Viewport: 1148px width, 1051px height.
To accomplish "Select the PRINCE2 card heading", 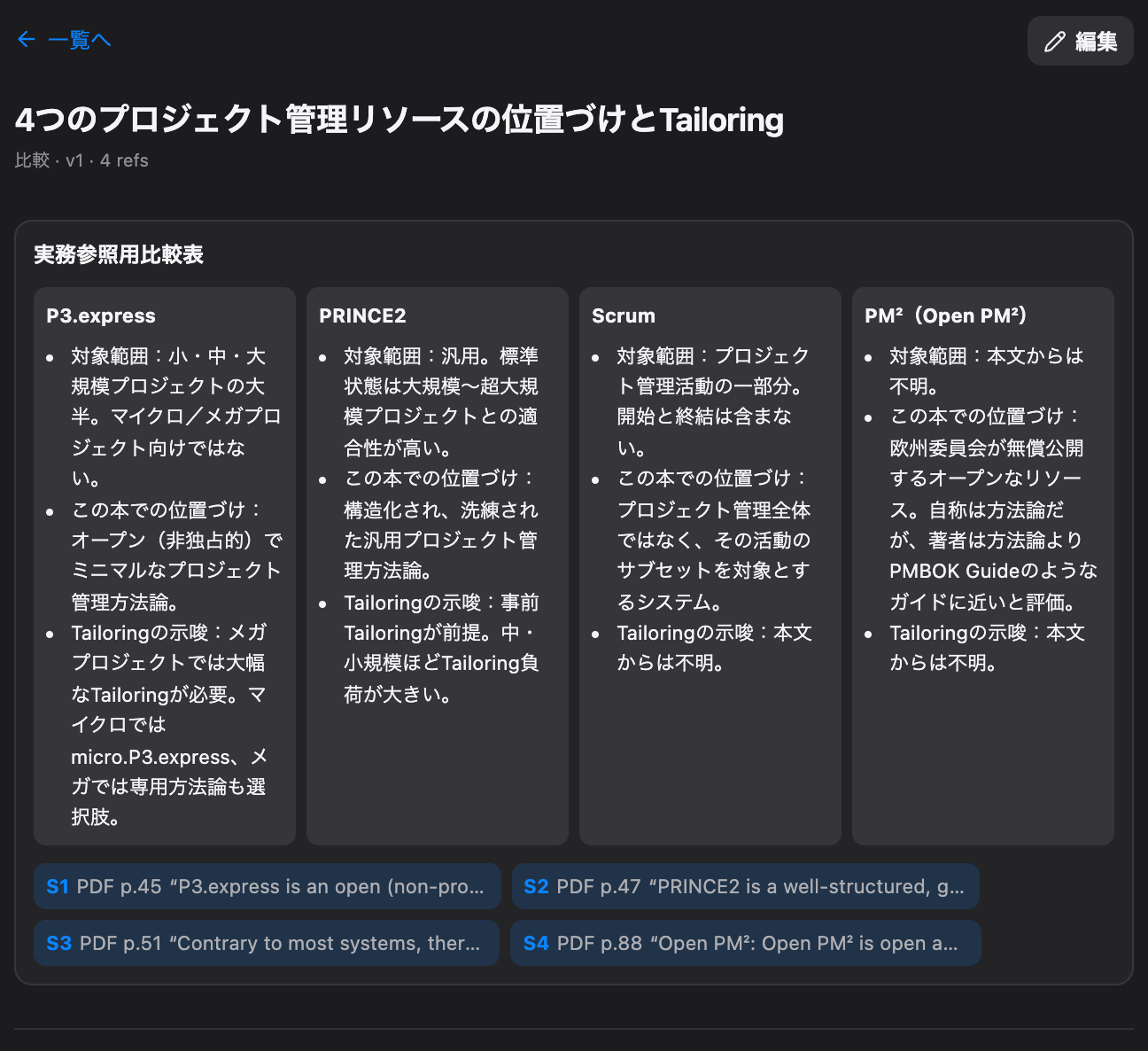I will 362,315.
